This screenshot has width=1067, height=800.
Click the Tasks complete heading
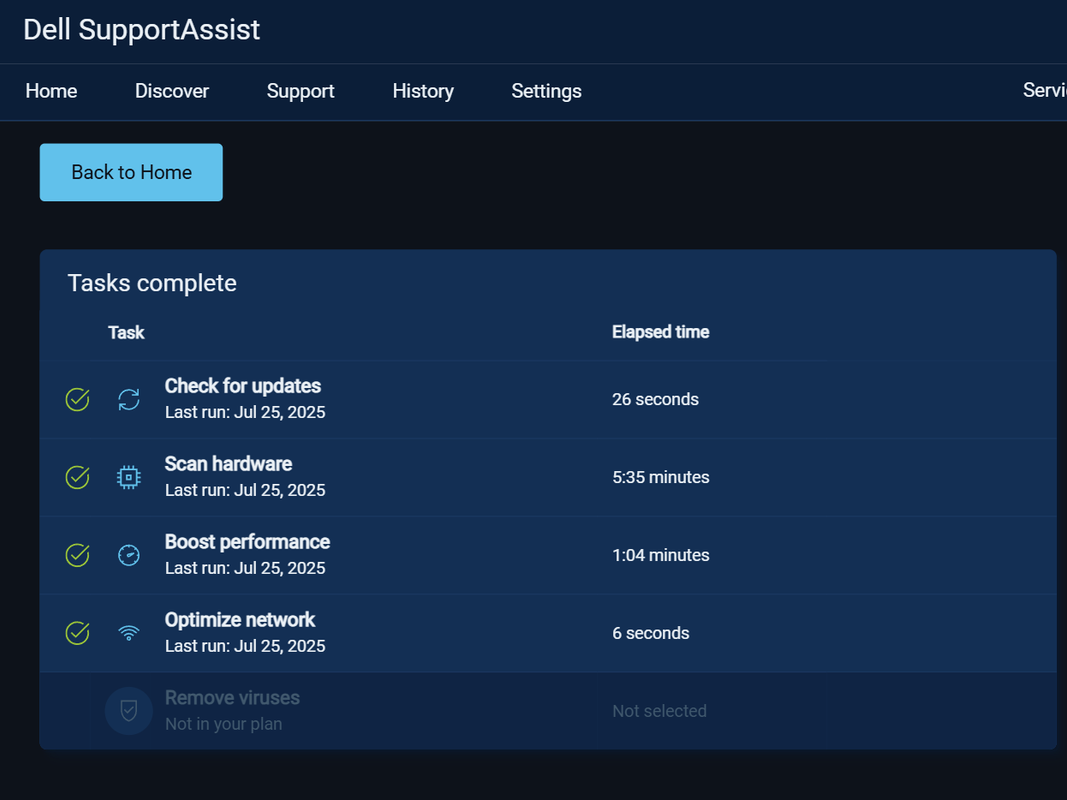[x=152, y=283]
